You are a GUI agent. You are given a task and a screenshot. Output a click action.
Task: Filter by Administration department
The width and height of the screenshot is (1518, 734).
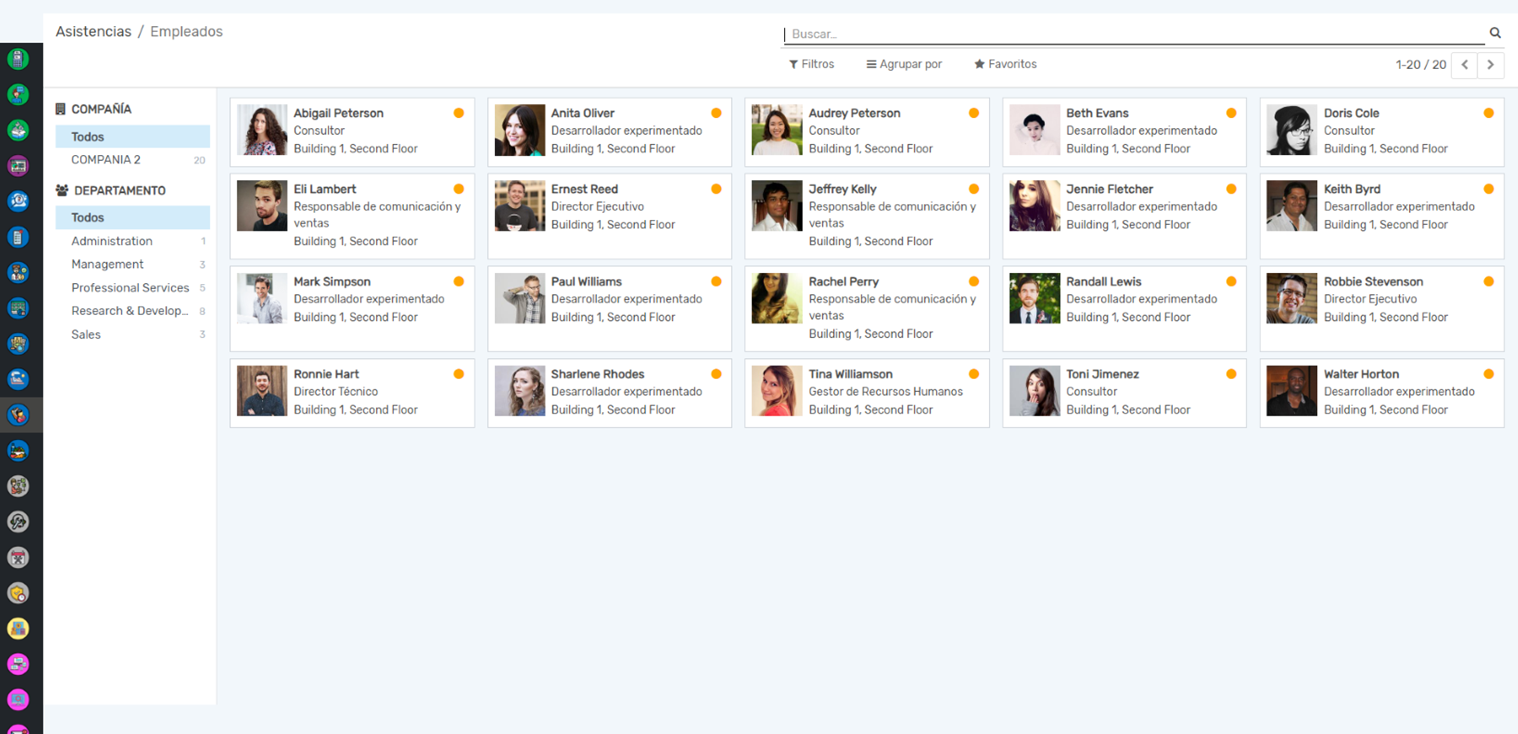tap(112, 241)
